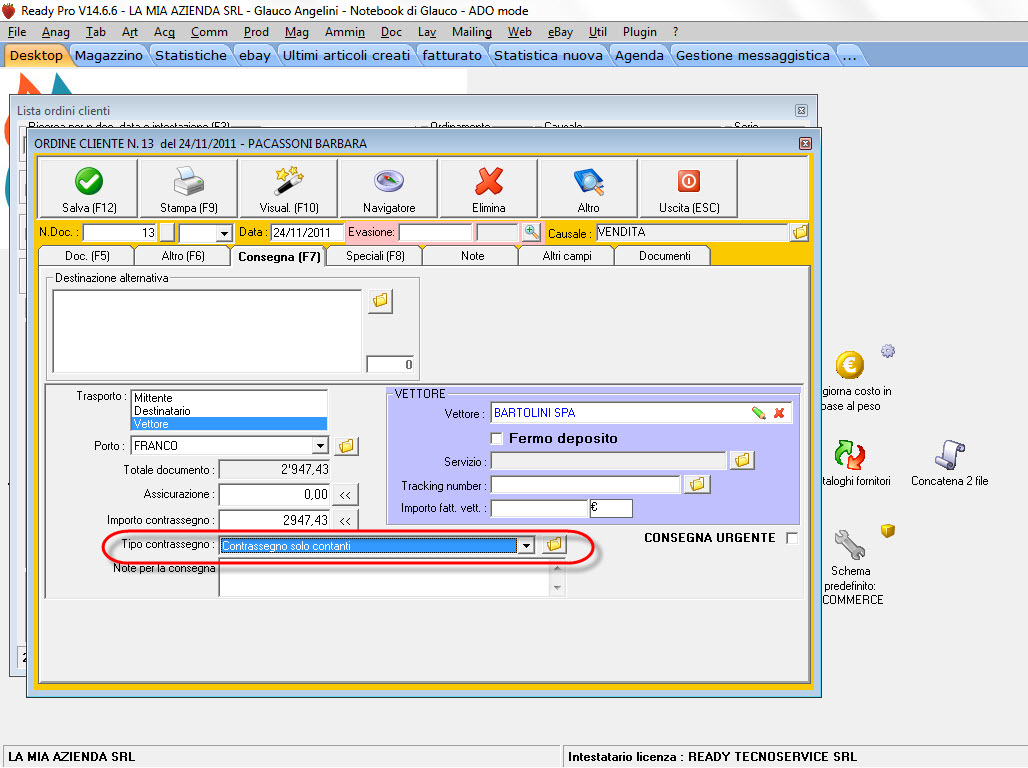Edit vettore with green pencil icon
The height and width of the screenshot is (768, 1028).
(759, 413)
